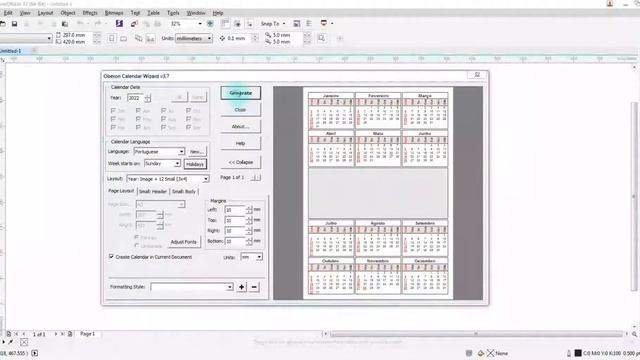Click the Undo arrow in the toolbar
Viewport: 640px width, 360px height.
(x=80, y=24)
